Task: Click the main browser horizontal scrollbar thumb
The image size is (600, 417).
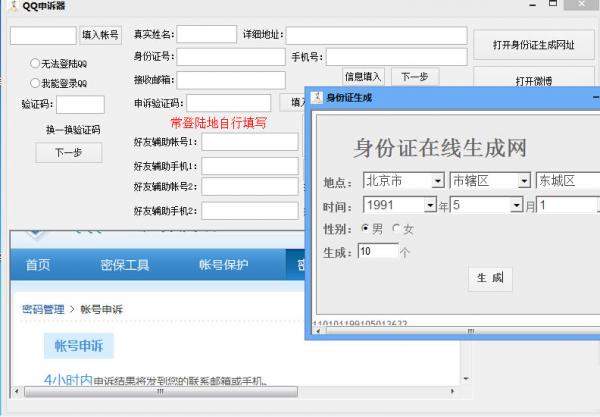Action: (x=161, y=391)
